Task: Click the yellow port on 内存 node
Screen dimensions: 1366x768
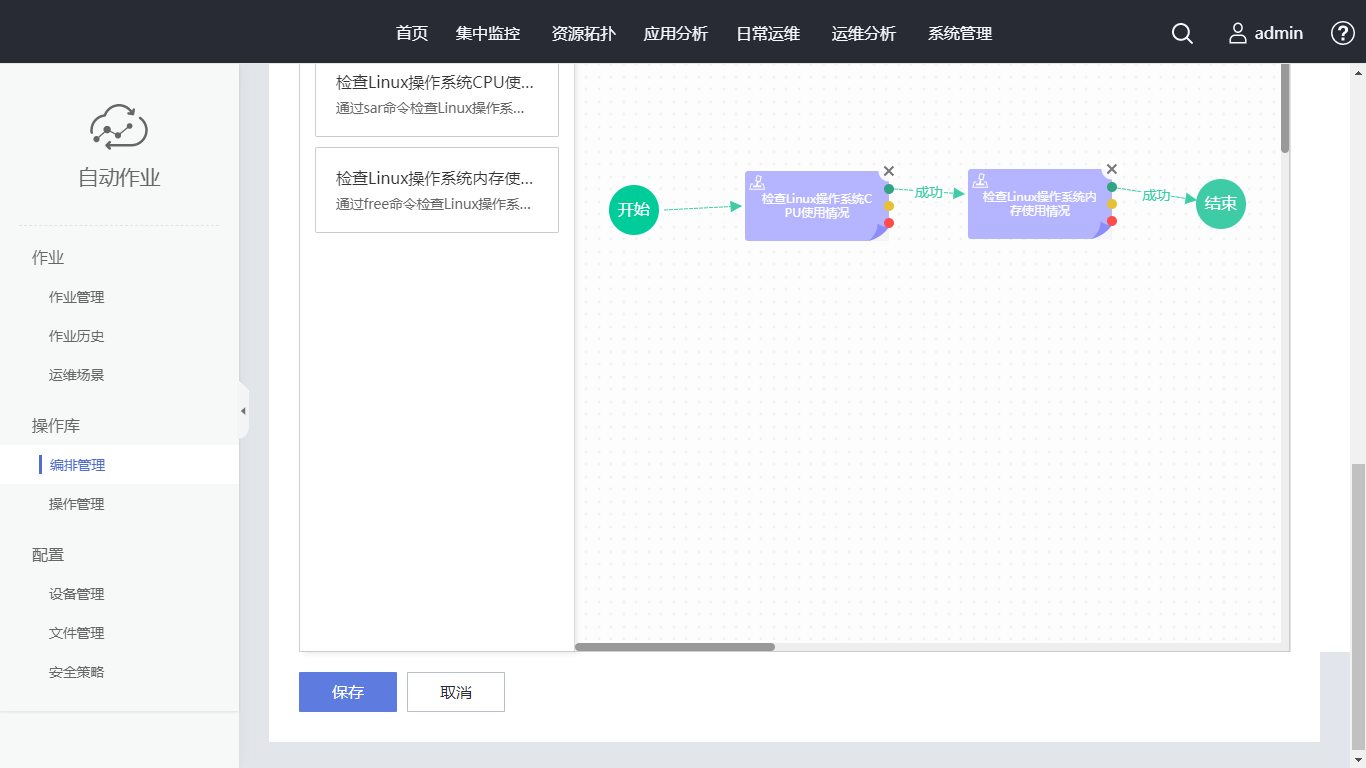Action: [x=1112, y=204]
